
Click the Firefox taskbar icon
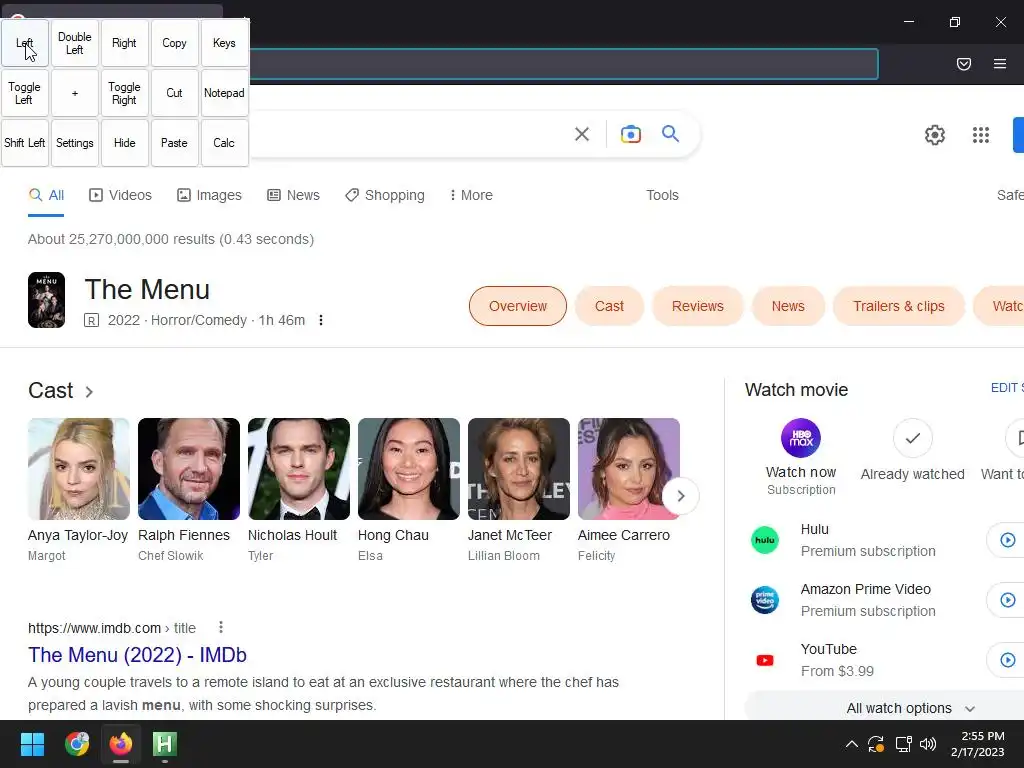[x=121, y=744]
